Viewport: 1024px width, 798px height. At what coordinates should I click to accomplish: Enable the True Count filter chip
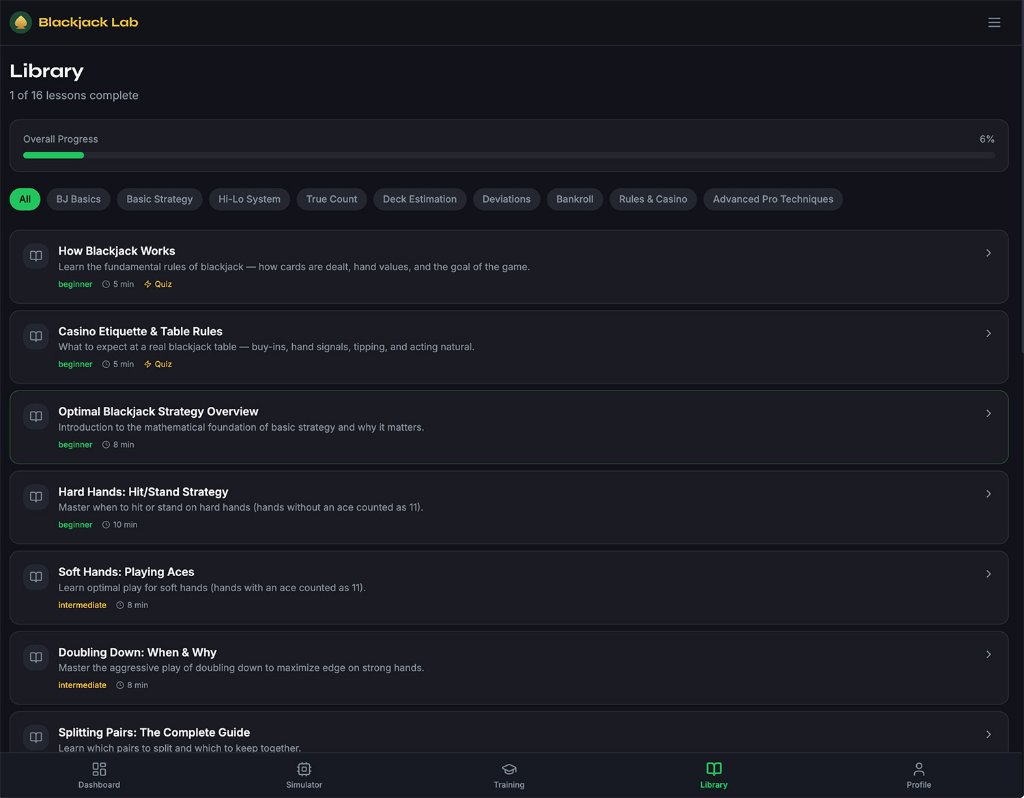[x=331, y=199]
